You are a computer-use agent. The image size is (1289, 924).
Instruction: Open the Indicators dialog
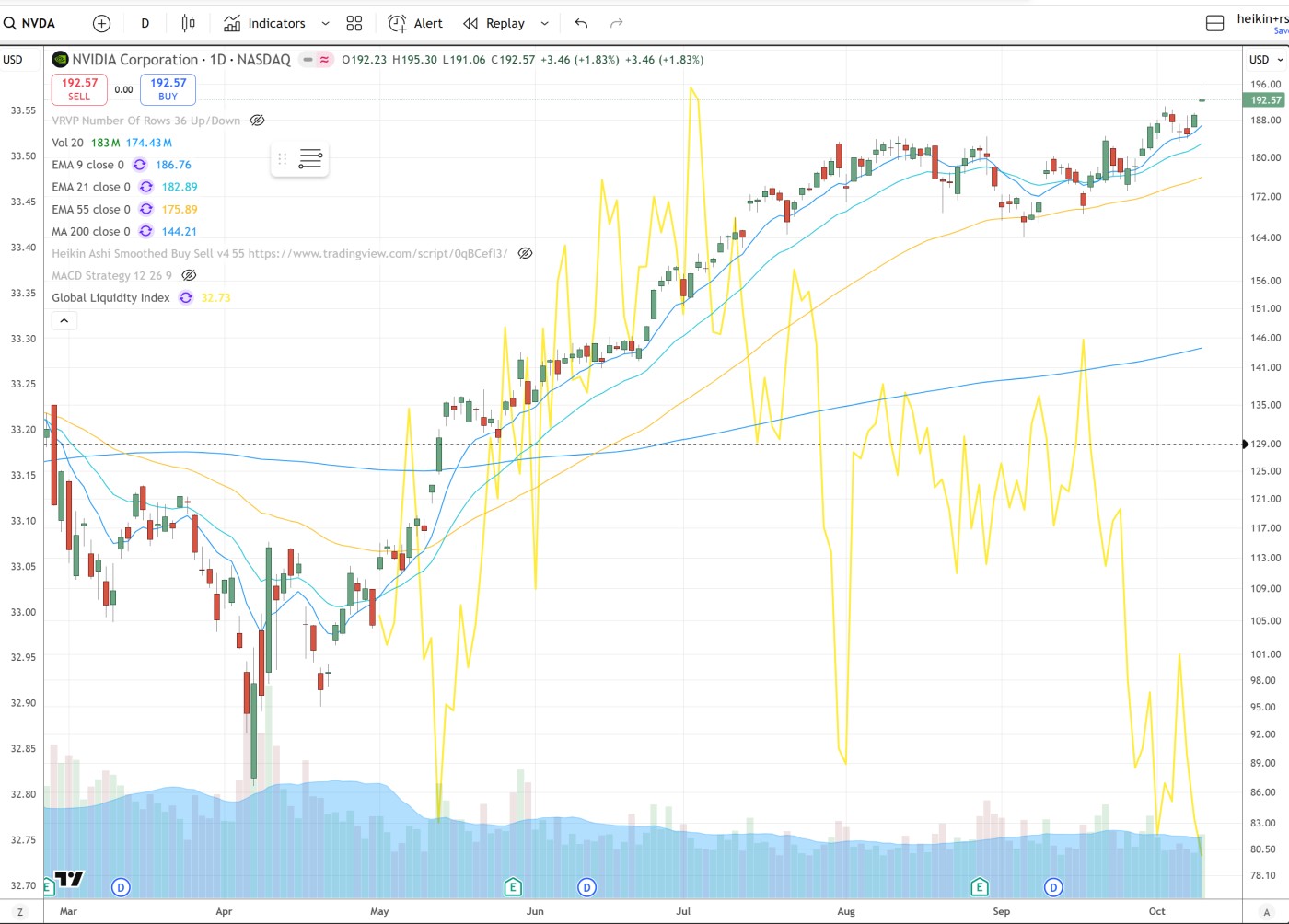click(265, 23)
